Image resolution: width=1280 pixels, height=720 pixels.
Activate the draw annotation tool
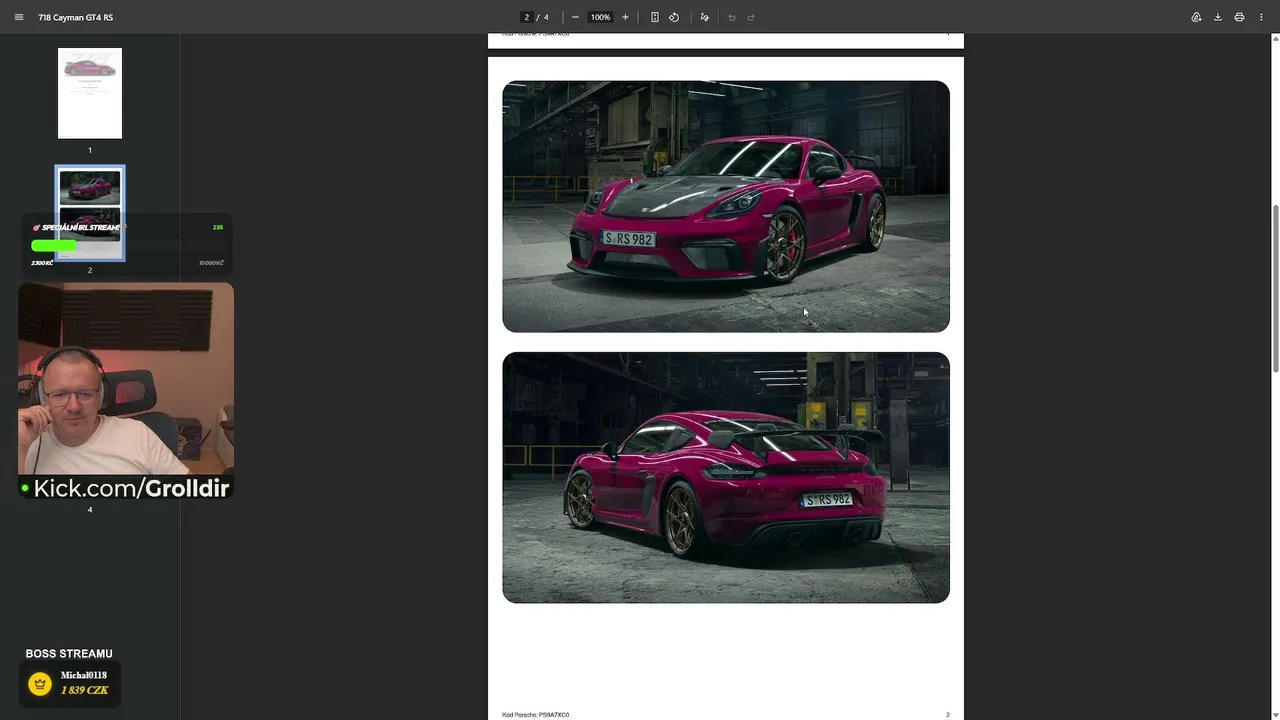705,17
